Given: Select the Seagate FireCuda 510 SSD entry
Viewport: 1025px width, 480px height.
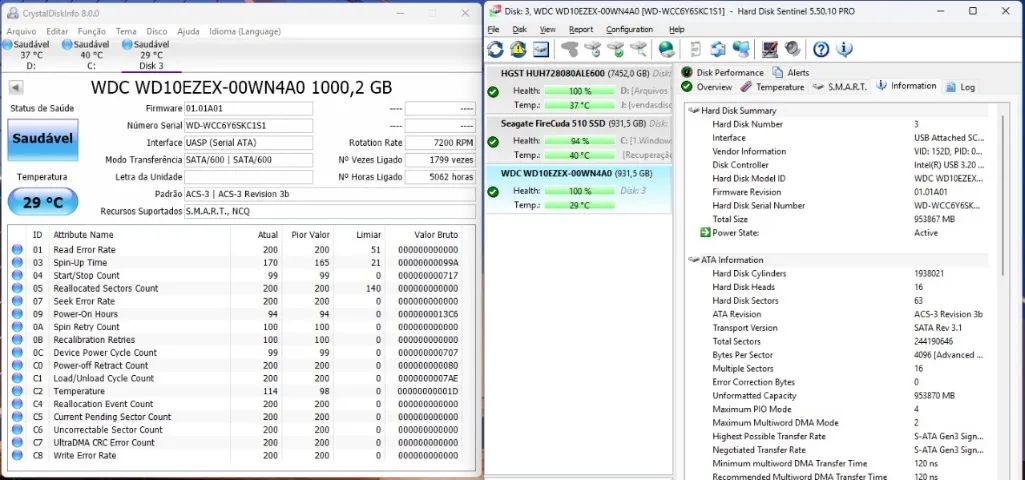Looking at the screenshot, I should click(x=579, y=139).
